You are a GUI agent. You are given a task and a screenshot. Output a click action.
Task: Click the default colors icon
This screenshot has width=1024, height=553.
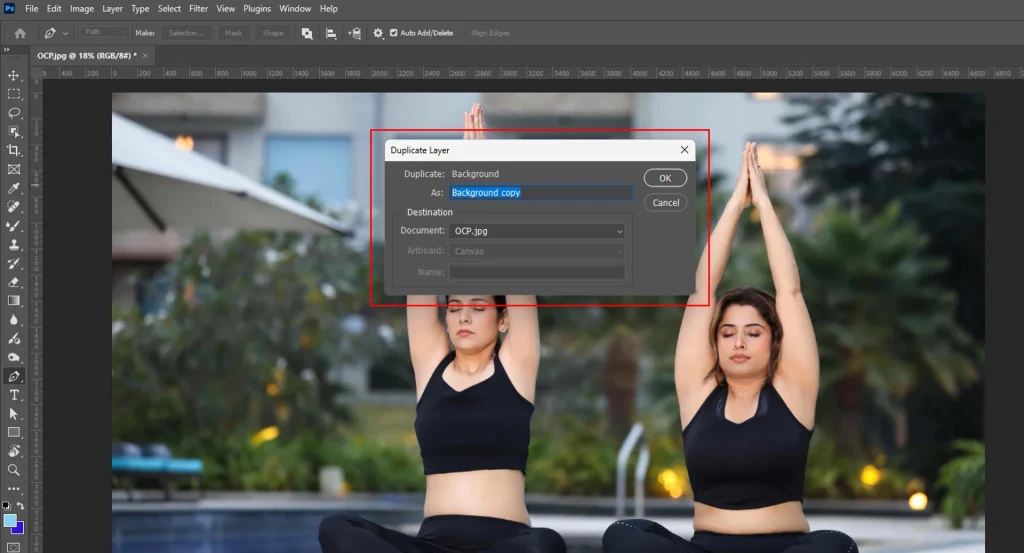click(7, 505)
